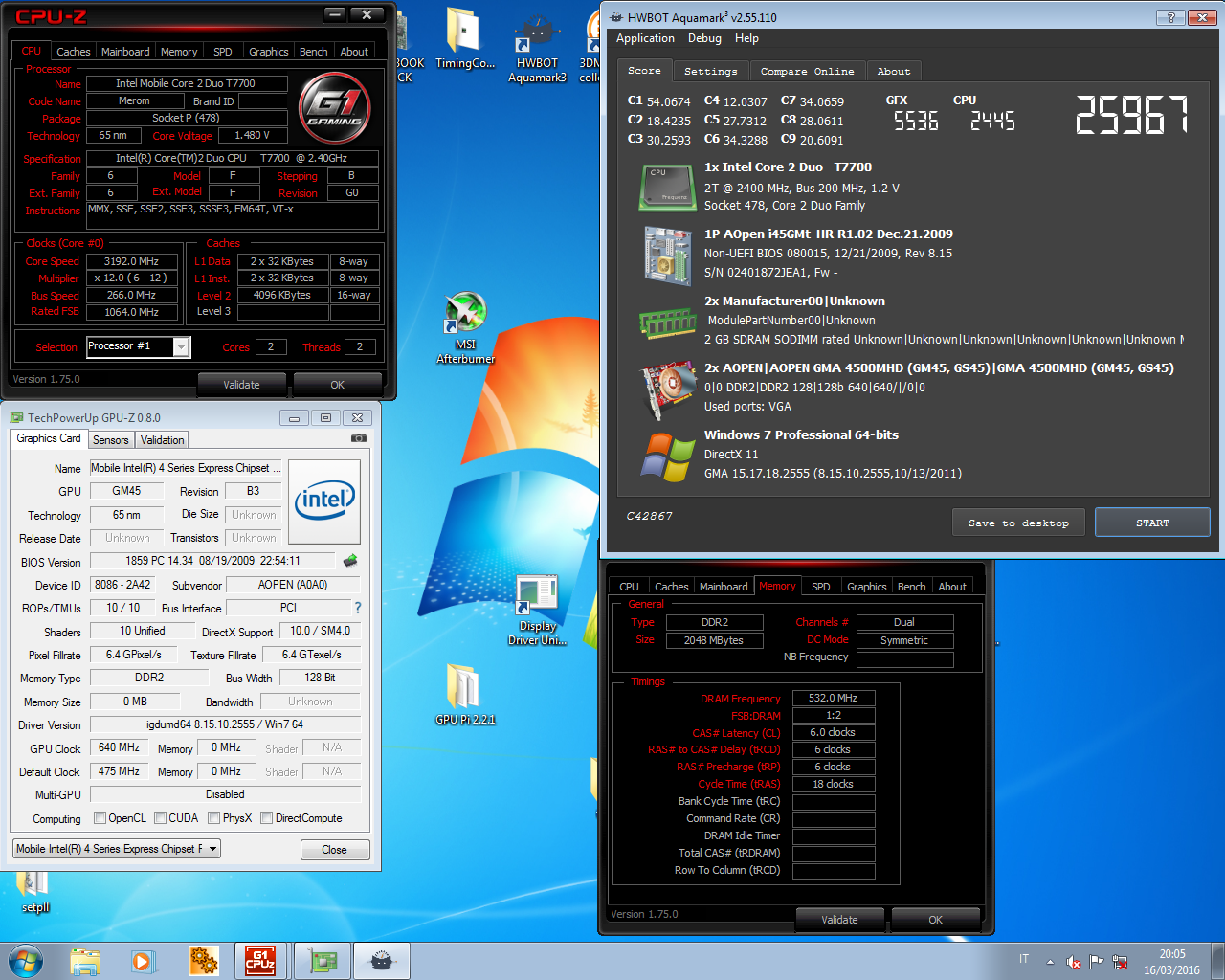This screenshot has width=1225, height=980.
Task: Enable the OpenCL checkbox in GPU-Z
Action: pyautogui.click(x=100, y=818)
